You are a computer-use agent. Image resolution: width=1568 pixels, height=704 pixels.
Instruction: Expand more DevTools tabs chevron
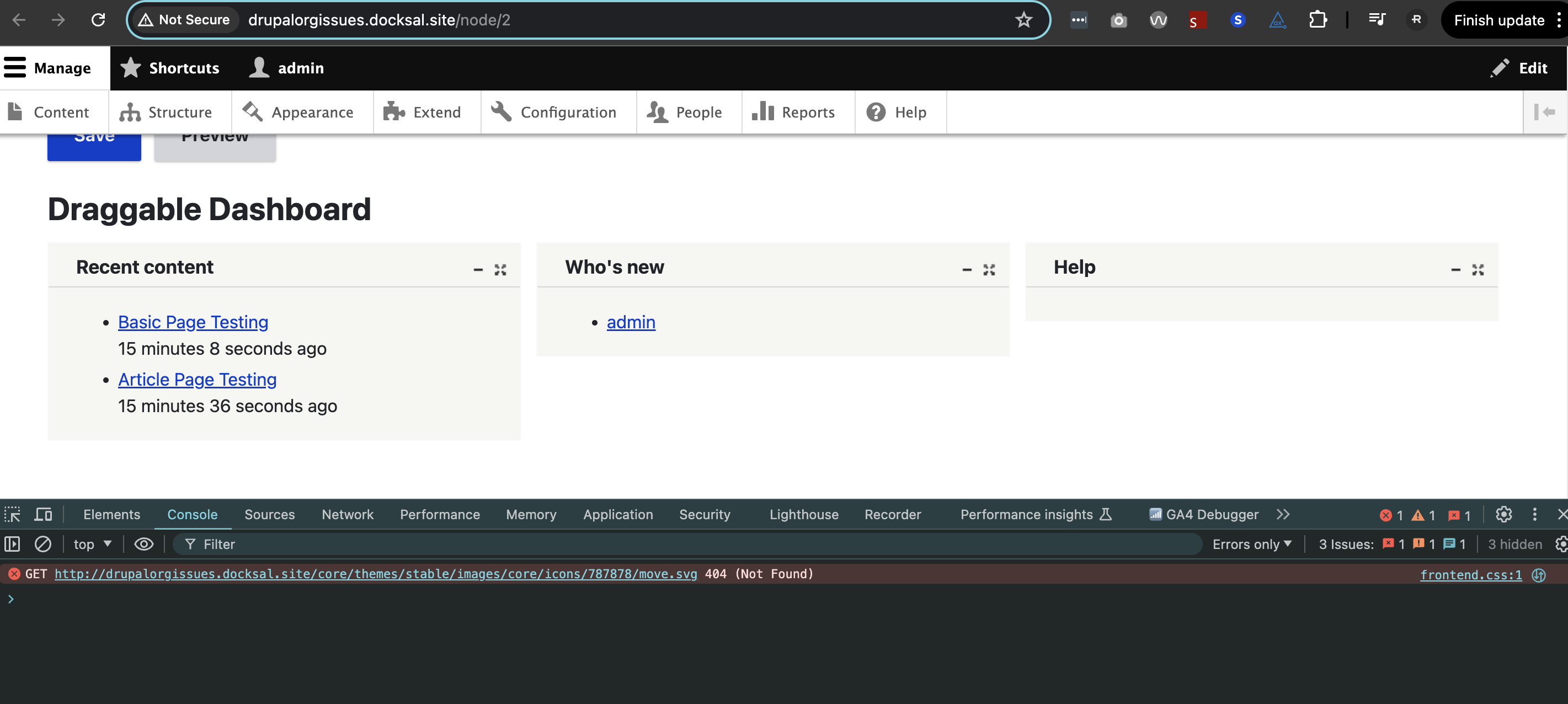[1283, 514]
